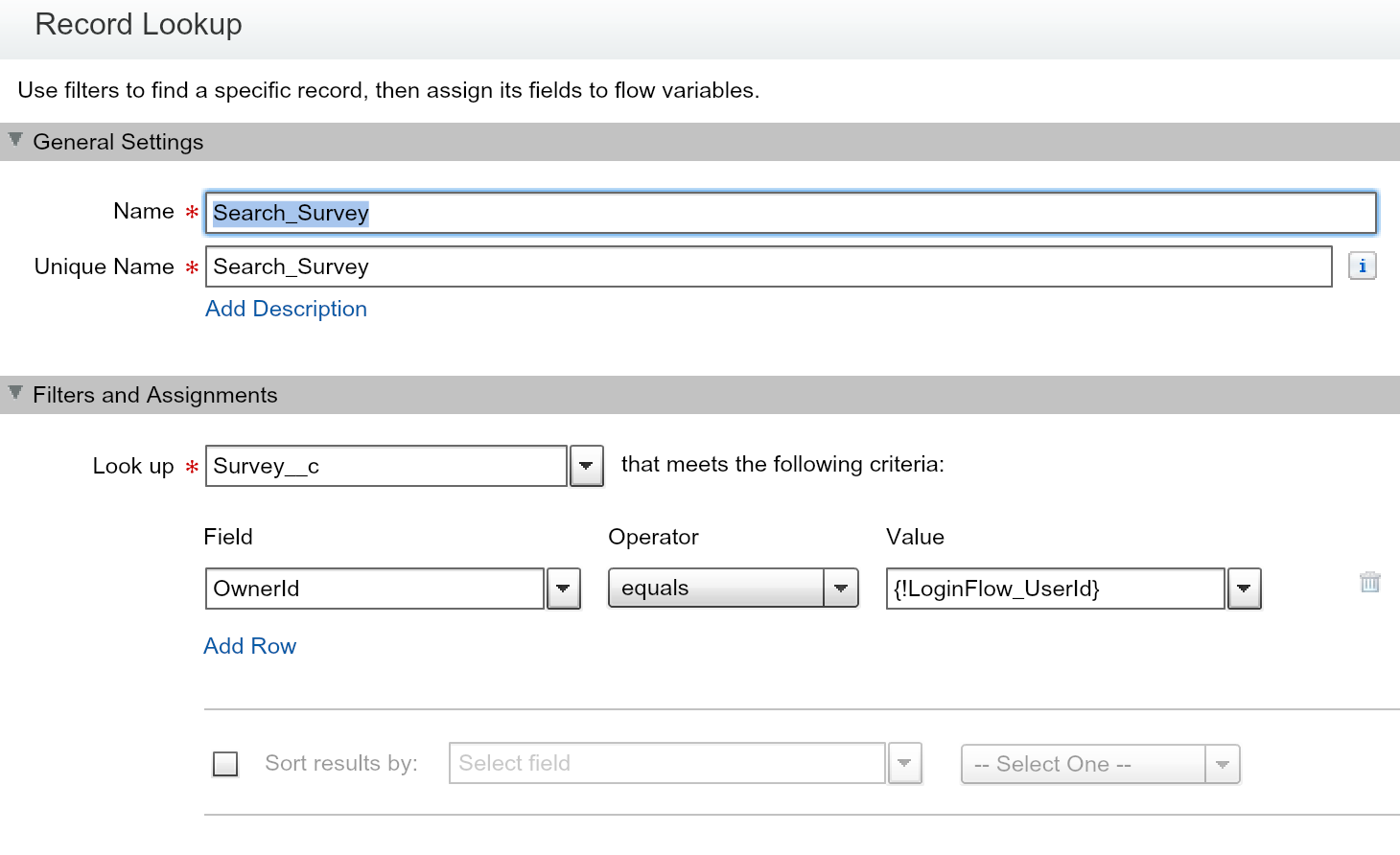The width and height of the screenshot is (1400, 855).
Task: Click the Record Lookup title header
Action: coord(138,24)
